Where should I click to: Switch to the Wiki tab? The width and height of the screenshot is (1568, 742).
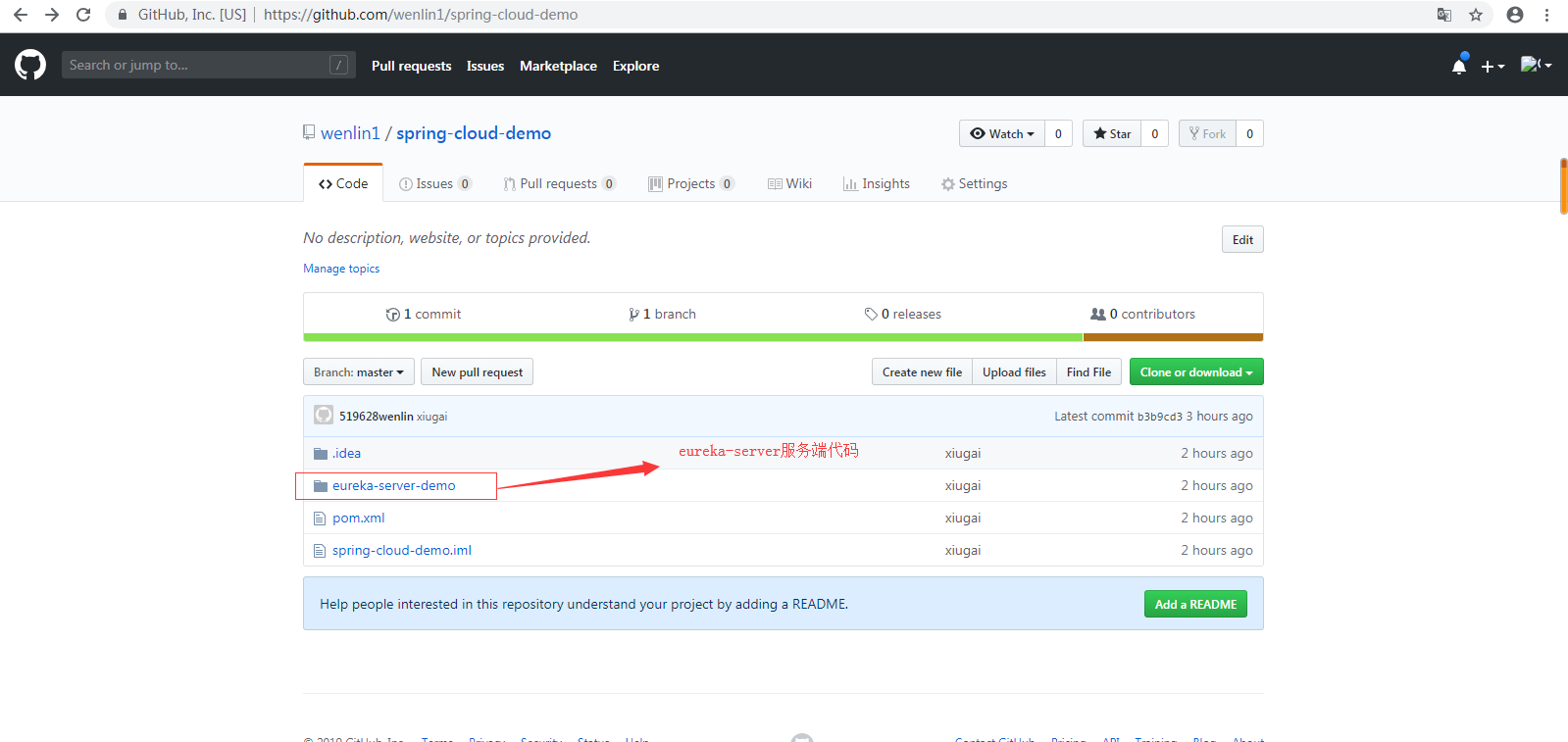tap(789, 183)
